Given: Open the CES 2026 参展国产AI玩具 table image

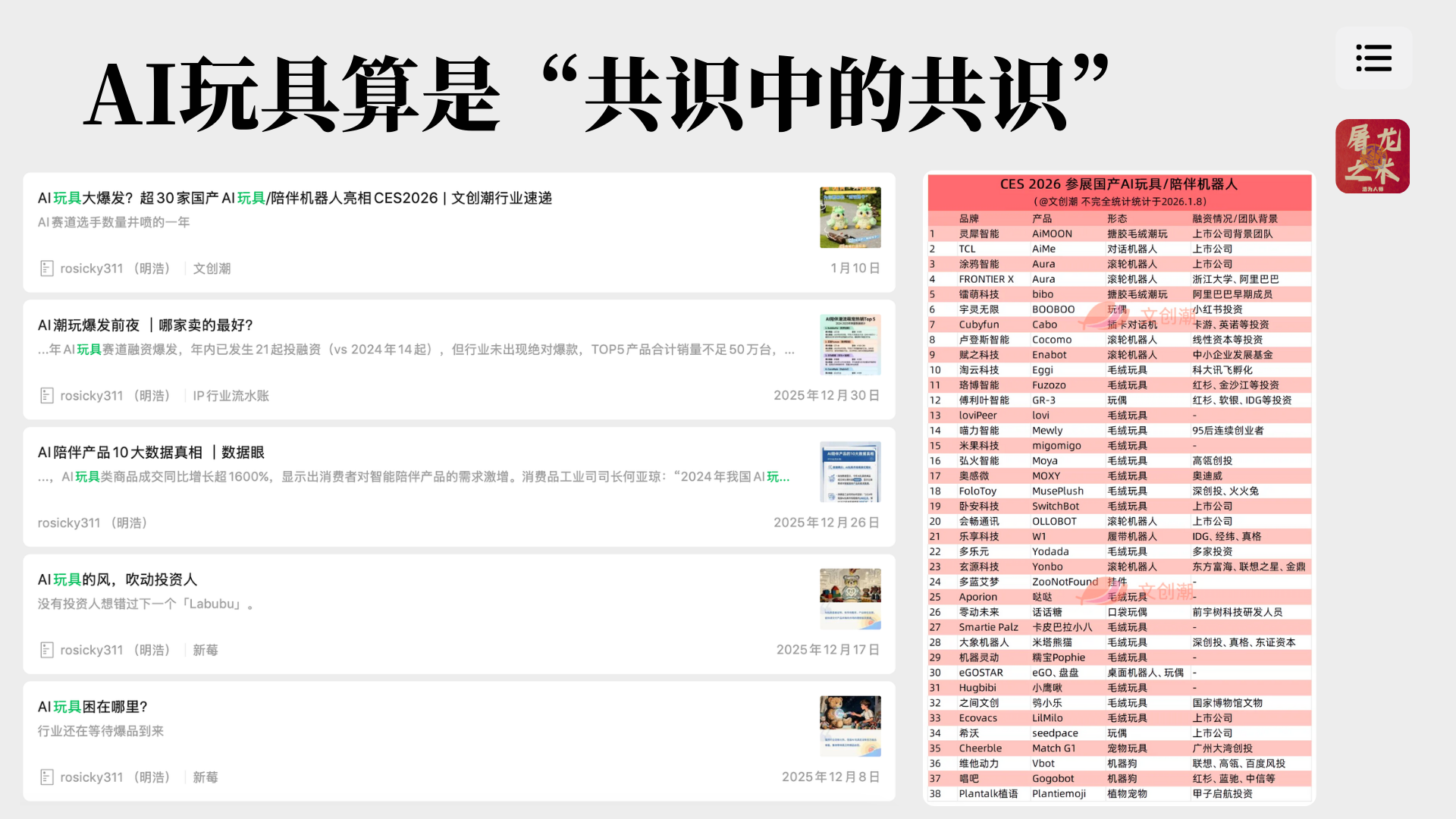Looking at the screenshot, I should point(1119,489).
